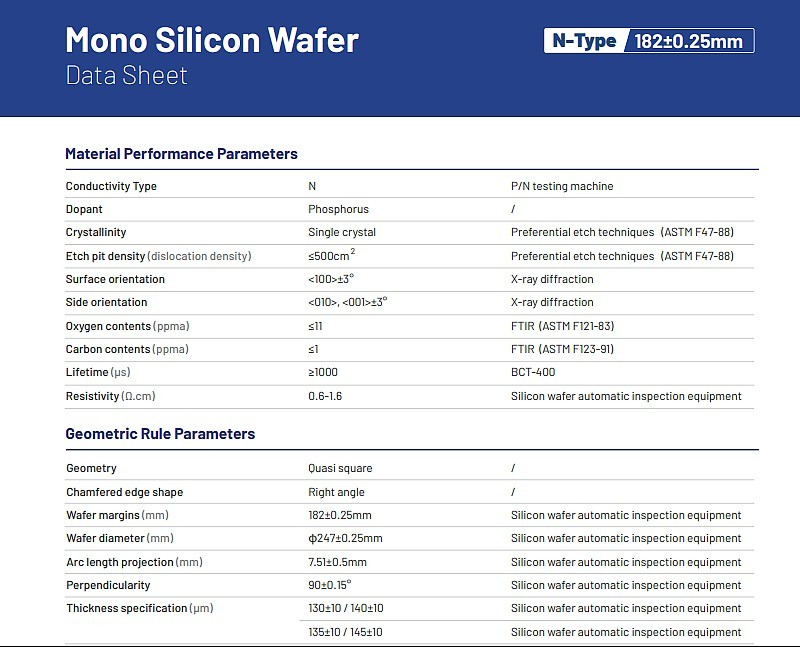Click the Resistivity 0.6-1.6 value

point(325,396)
